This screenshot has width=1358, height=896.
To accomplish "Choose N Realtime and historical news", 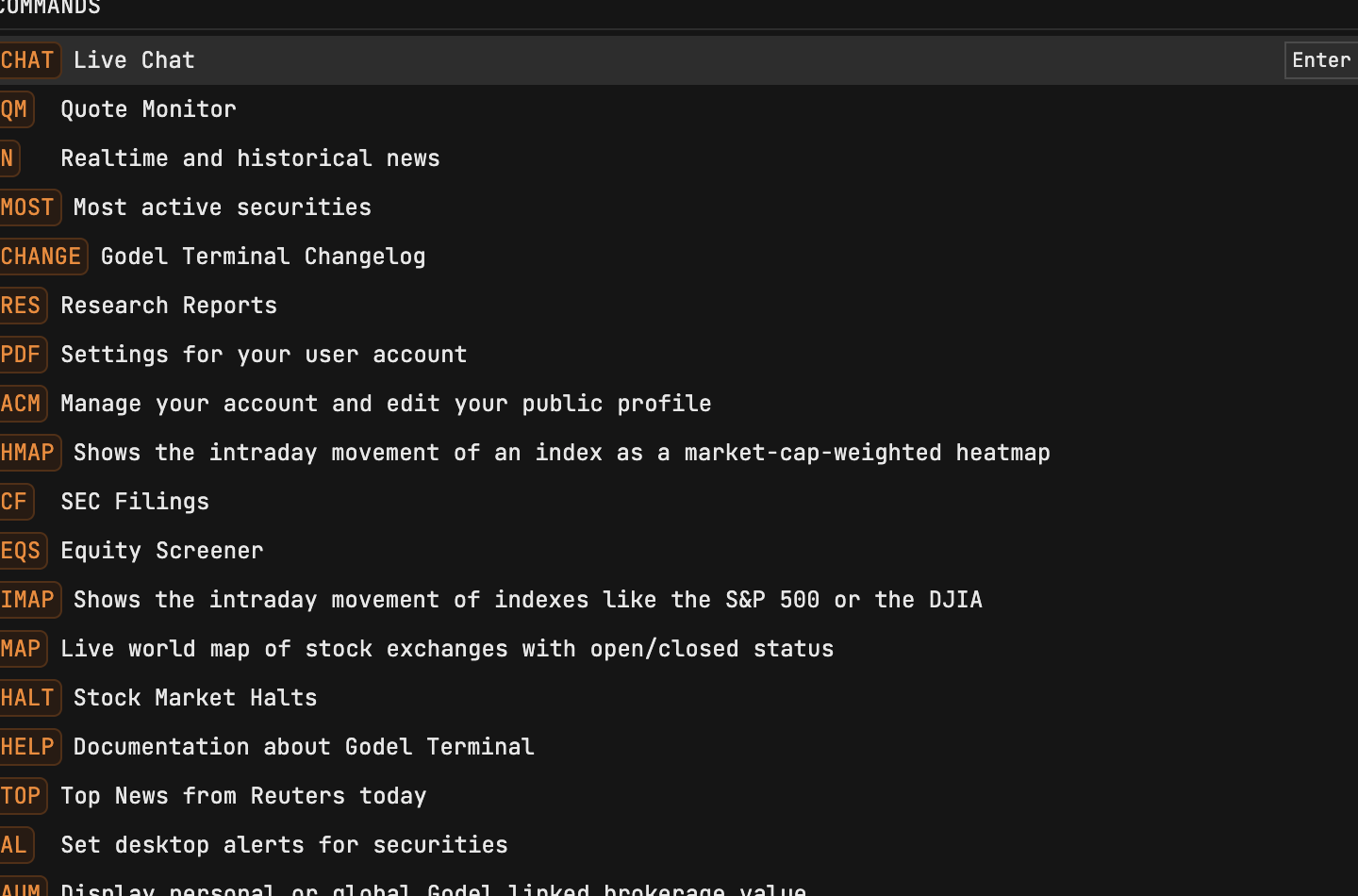I will pos(679,158).
